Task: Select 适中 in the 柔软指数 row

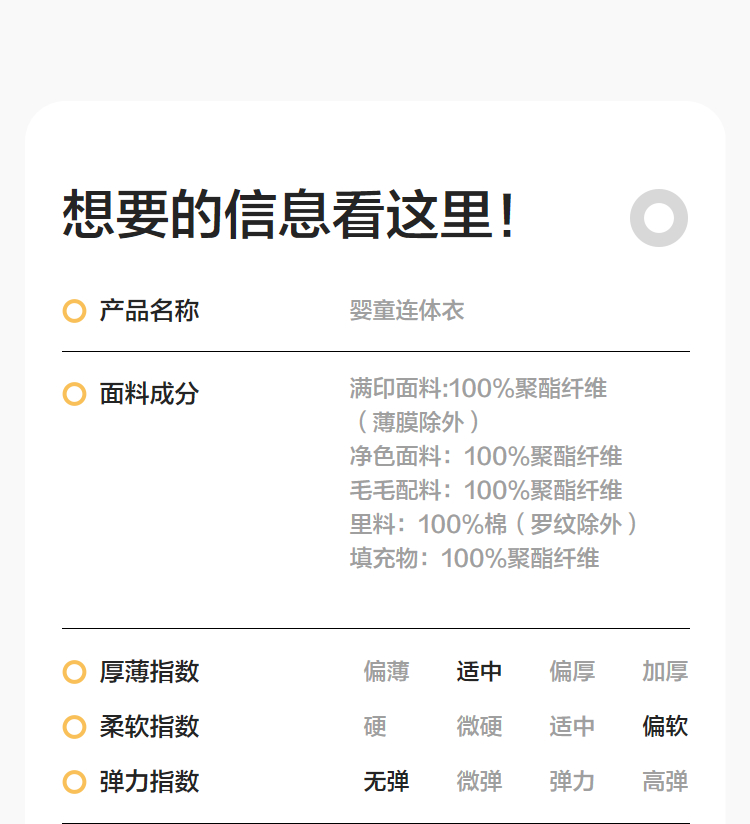Action: coord(572,727)
